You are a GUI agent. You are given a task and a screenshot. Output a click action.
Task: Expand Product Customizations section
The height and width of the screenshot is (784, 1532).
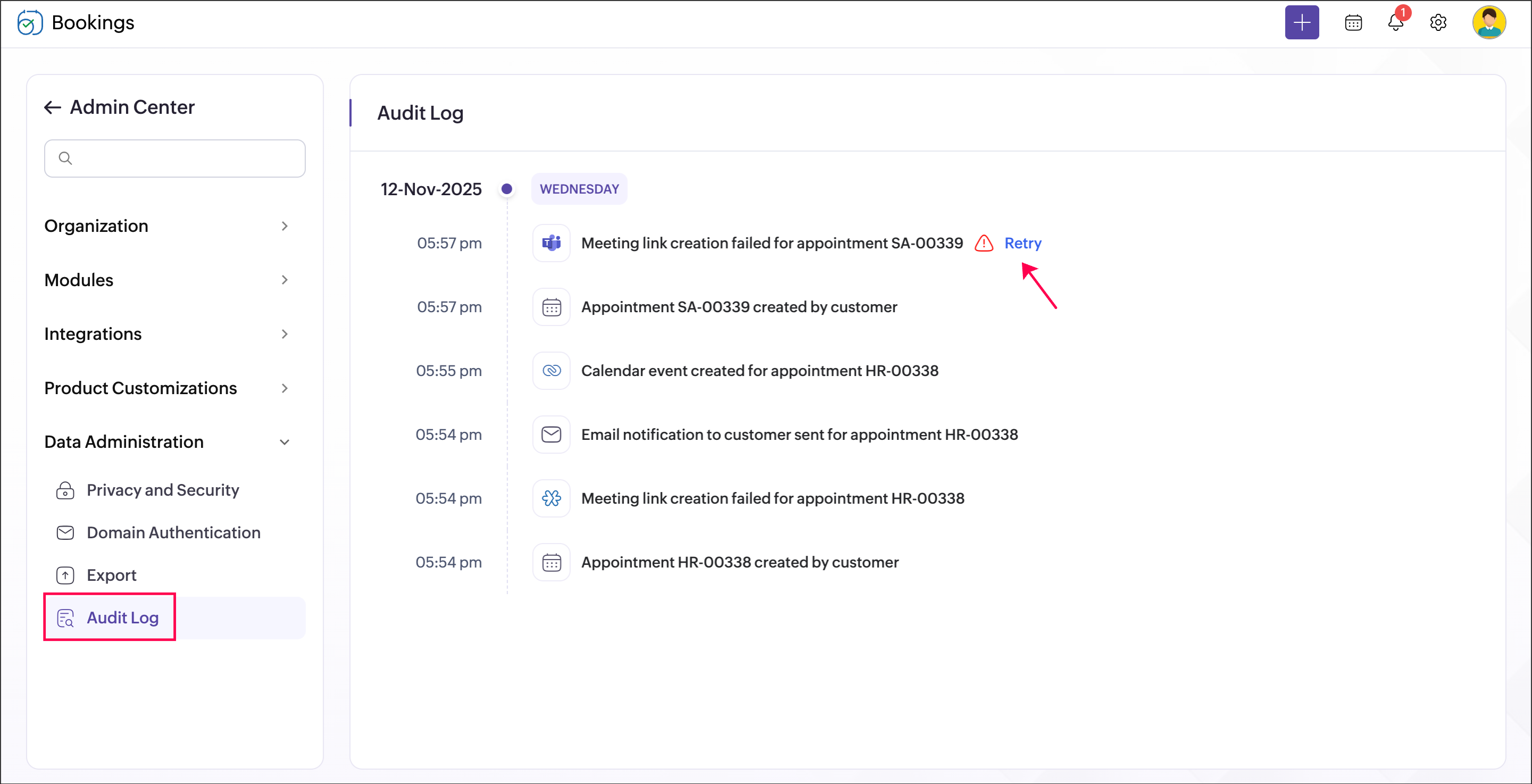click(166, 388)
